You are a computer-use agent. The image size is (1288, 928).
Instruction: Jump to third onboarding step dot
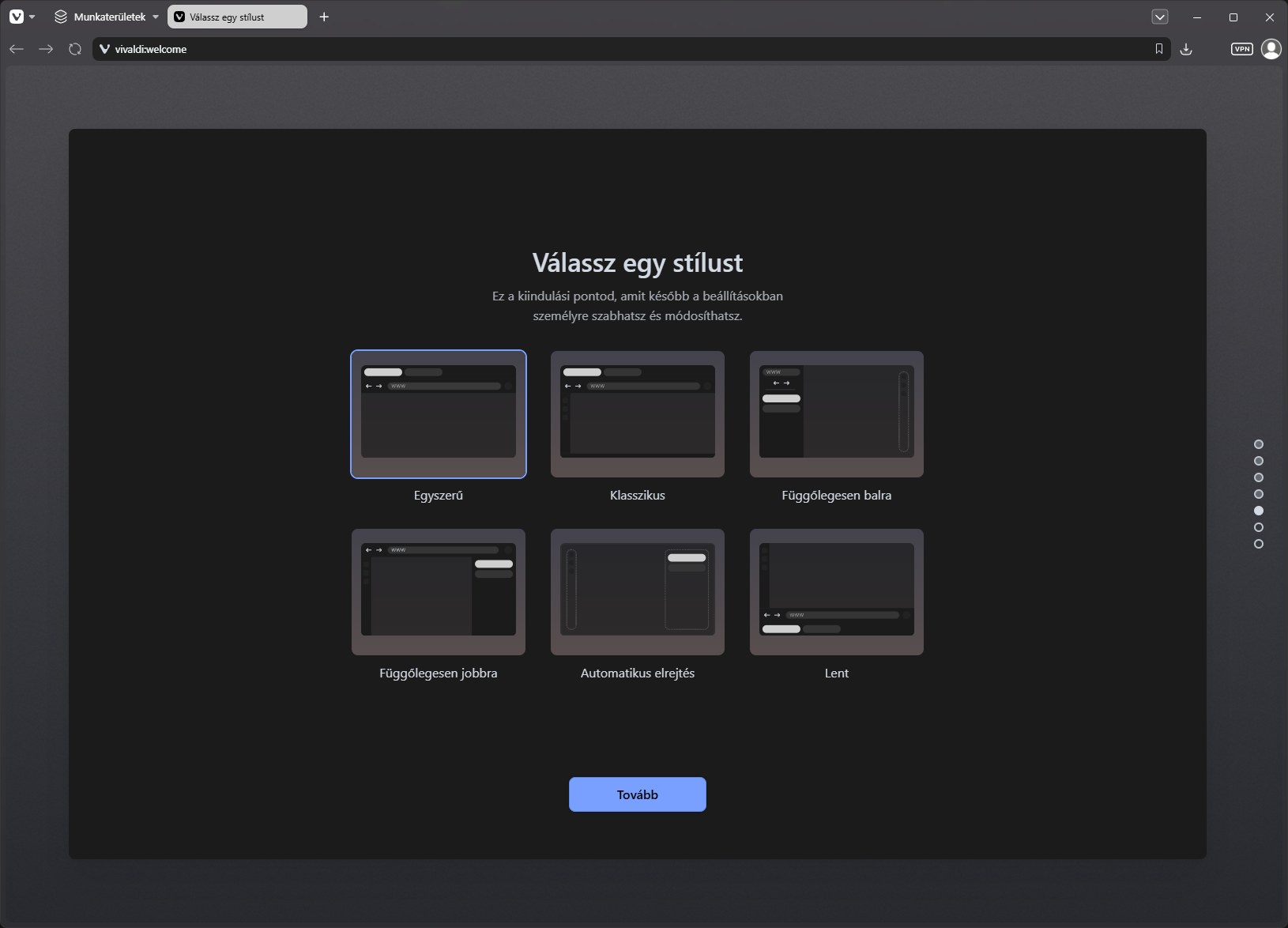[1259, 477]
